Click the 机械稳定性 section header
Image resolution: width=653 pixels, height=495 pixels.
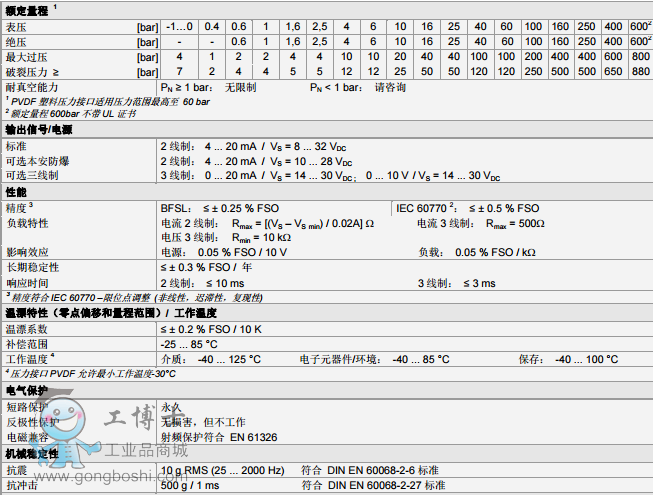pos(32,454)
